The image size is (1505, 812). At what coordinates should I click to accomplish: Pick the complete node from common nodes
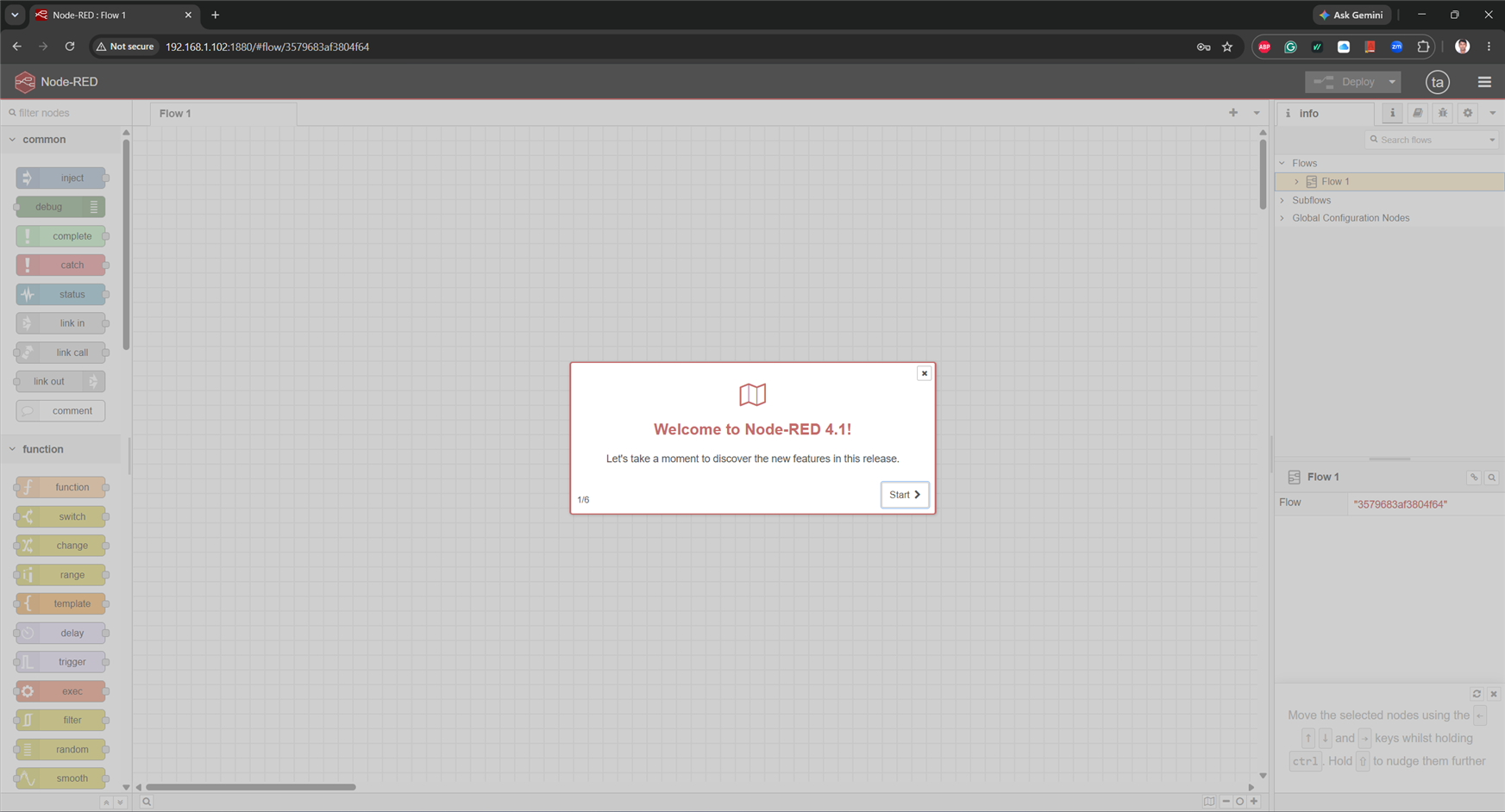60,236
